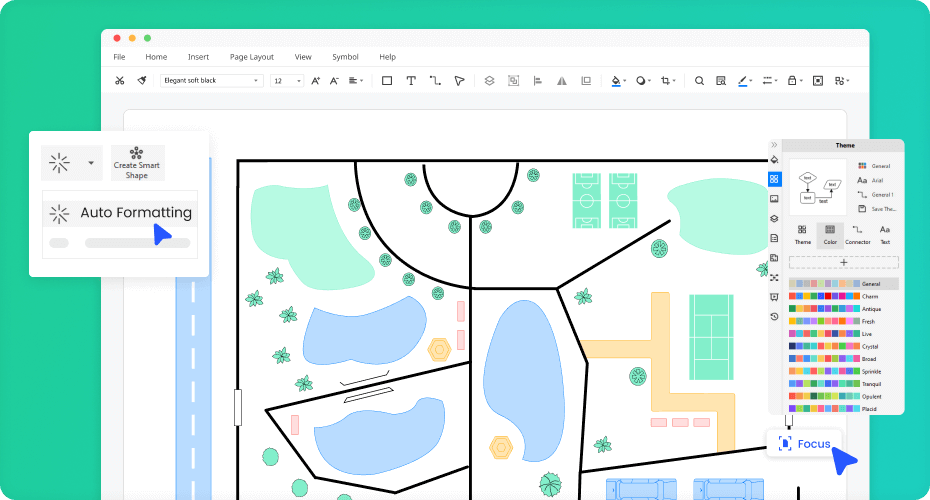Click the plus add-color-scheme button

843,262
